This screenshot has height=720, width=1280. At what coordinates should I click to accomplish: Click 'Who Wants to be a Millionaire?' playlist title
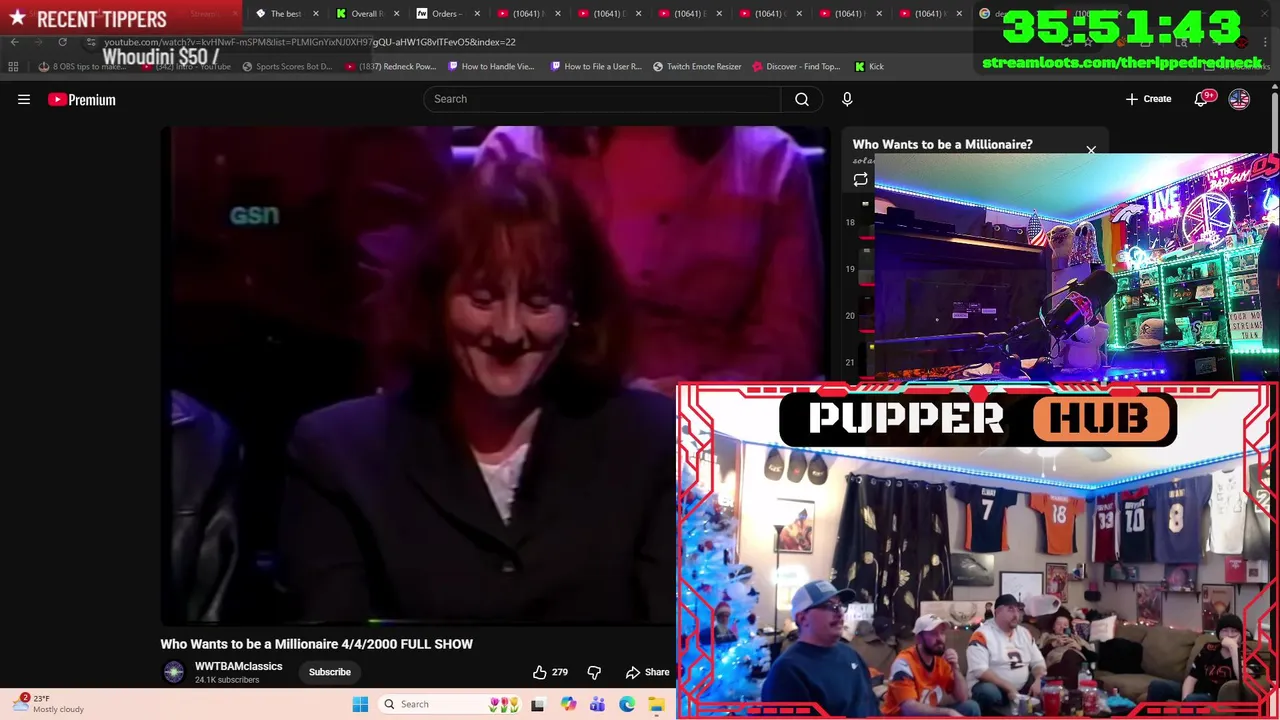942,144
